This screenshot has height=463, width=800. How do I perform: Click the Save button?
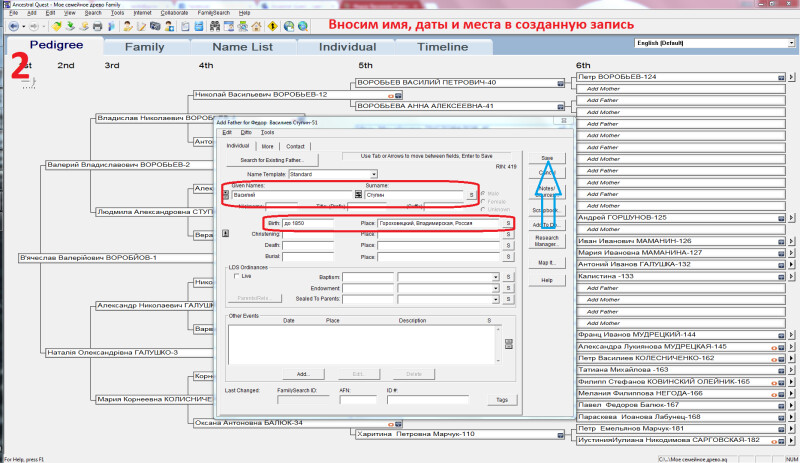(547, 158)
